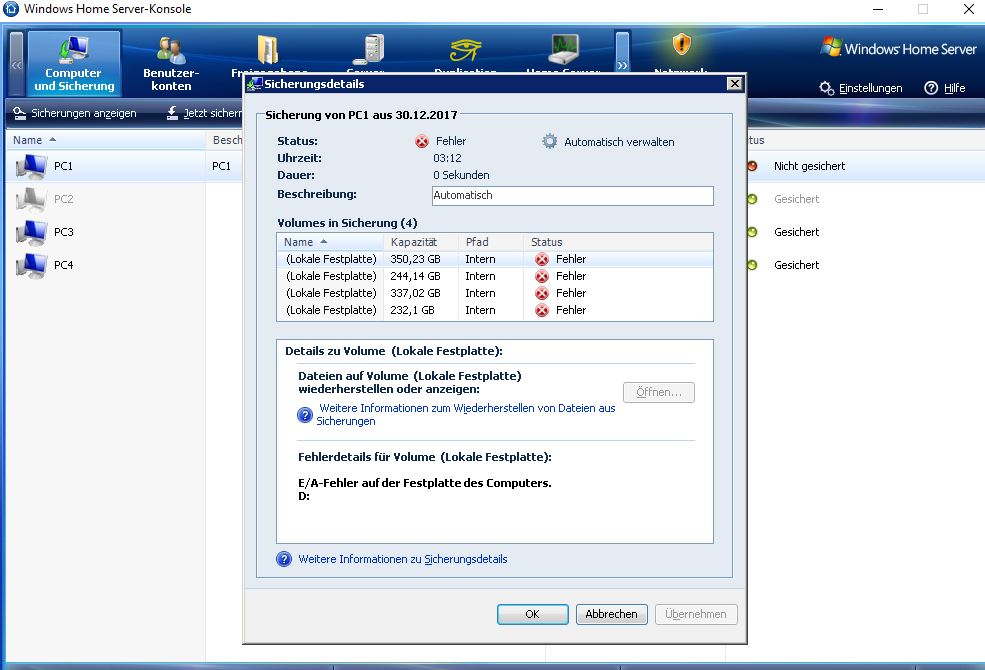The image size is (985, 670).
Task: Select the "232,1 GB" capacity cell
Action: tap(412, 310)
